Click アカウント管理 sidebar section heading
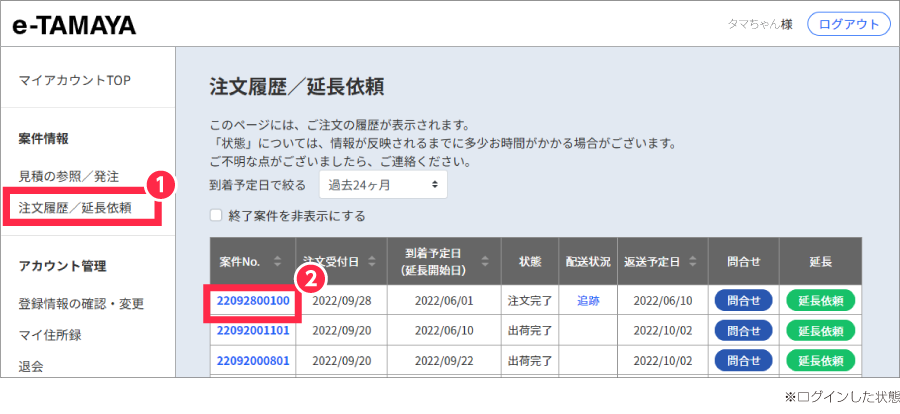This screenshot has width=900, height=414. coord(63,266)
